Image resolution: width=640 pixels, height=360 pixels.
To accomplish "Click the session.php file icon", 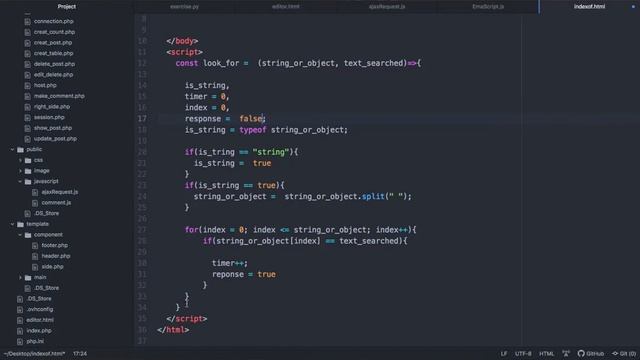I will click(27, 118).
